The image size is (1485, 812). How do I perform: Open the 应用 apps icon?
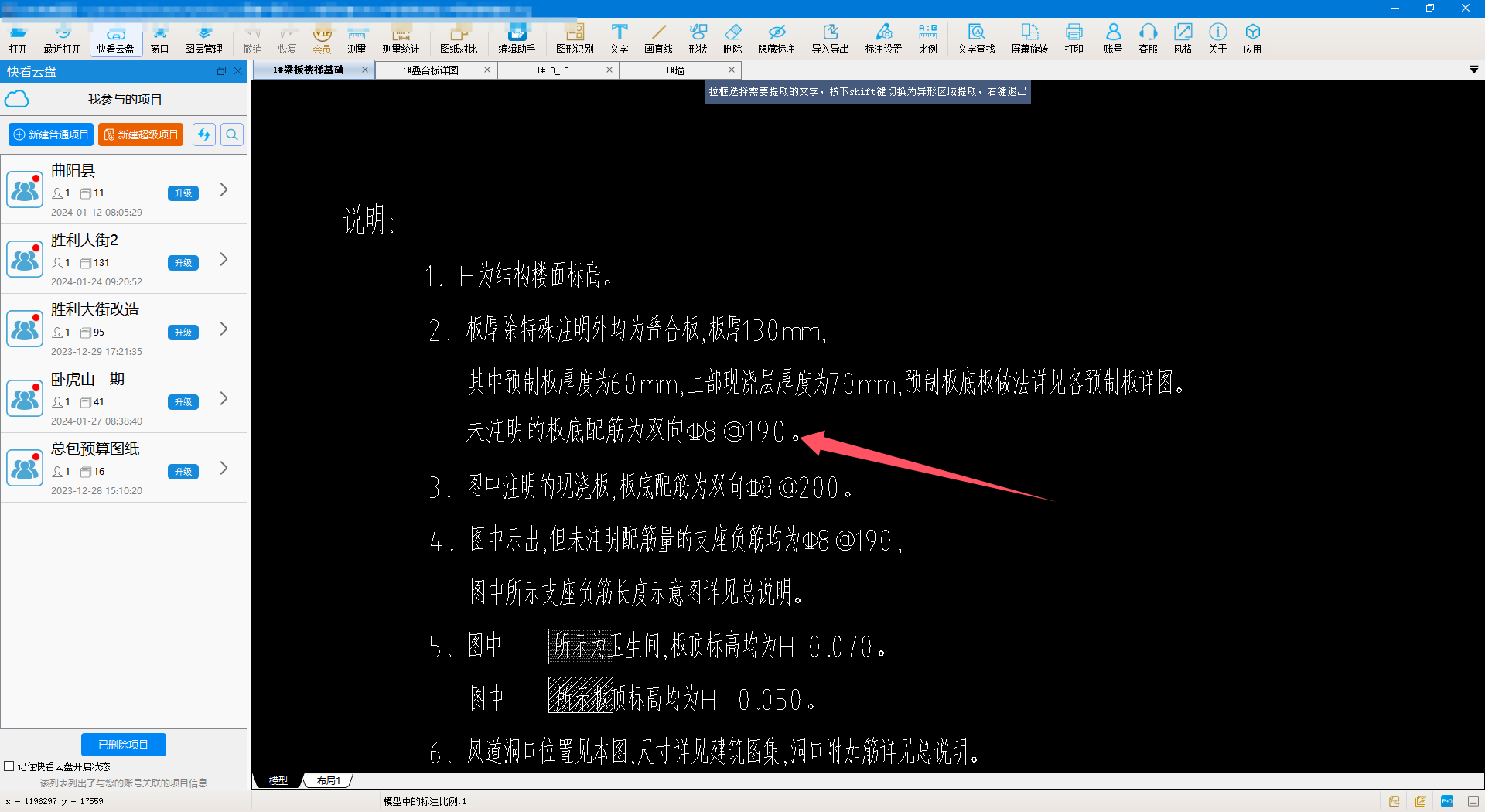point(1252,39)
